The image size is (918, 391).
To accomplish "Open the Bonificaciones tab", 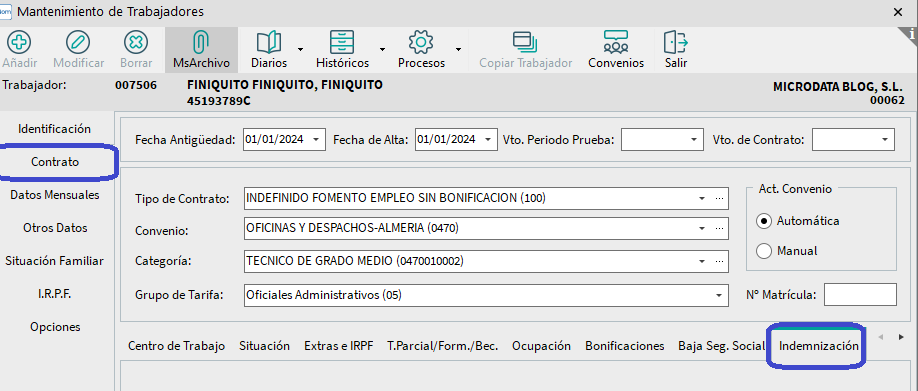I will 625,346.
